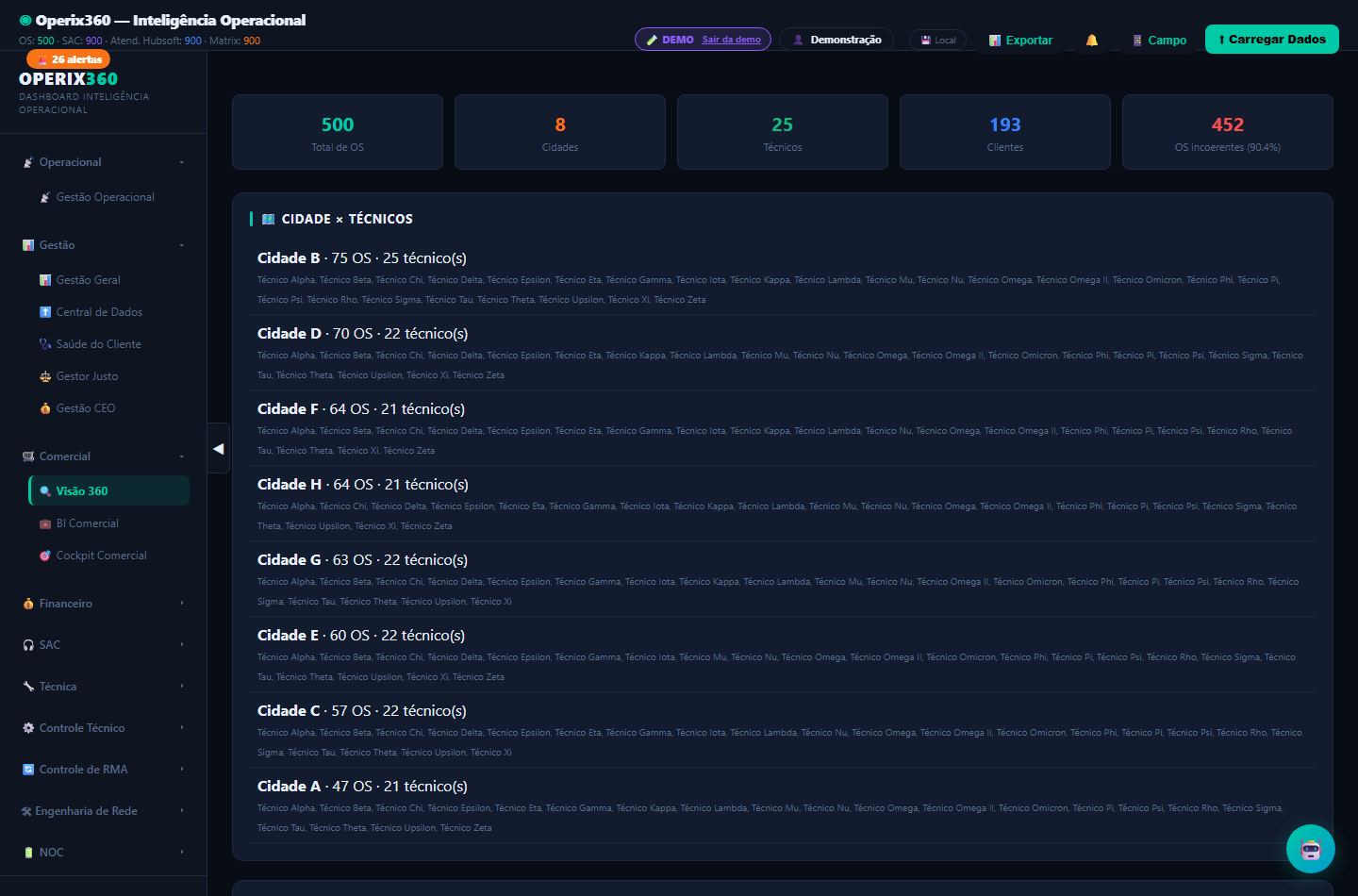Open Gestão Operacional menu item
The width and height of the screenshot is (1358, 896).
coord(109,197)
